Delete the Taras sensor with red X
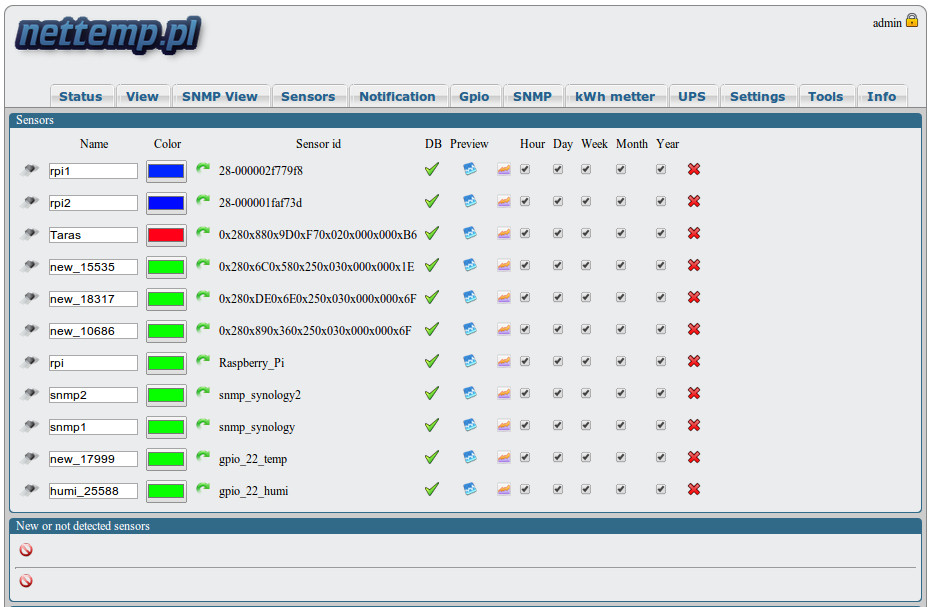Image resolution: width=933 pixels, height=607 pixels. pos(694,233)
